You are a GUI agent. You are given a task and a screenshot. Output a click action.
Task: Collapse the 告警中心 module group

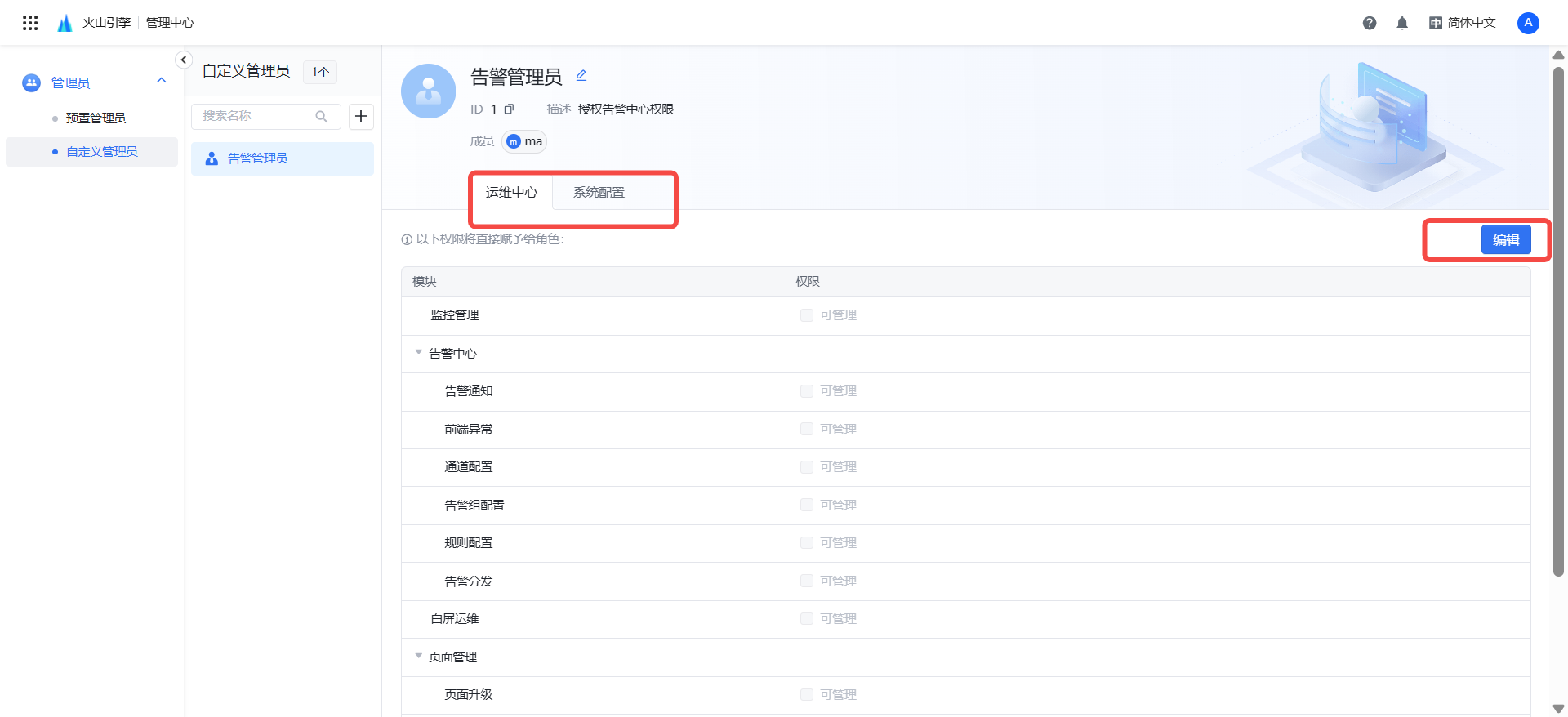419,353
